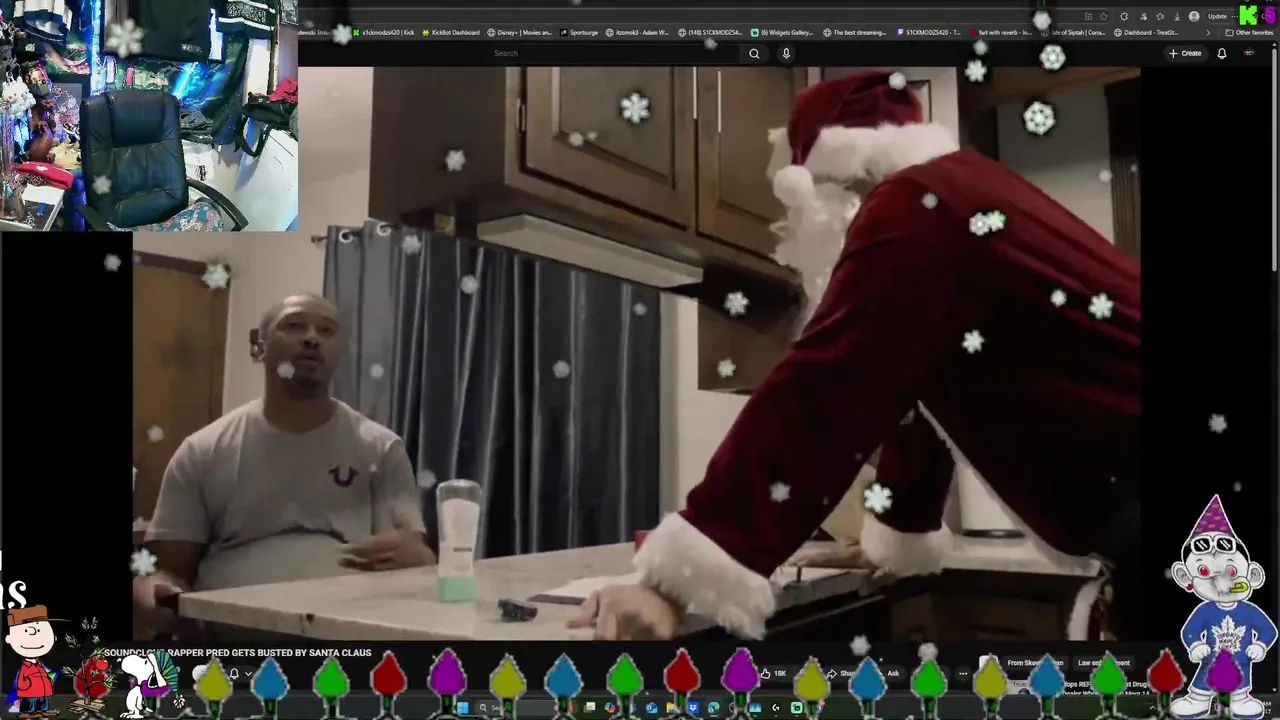1280x720 pixels.
Task: Open S1CKMODZS420 - T... bookmark
Action: point(929,33)
